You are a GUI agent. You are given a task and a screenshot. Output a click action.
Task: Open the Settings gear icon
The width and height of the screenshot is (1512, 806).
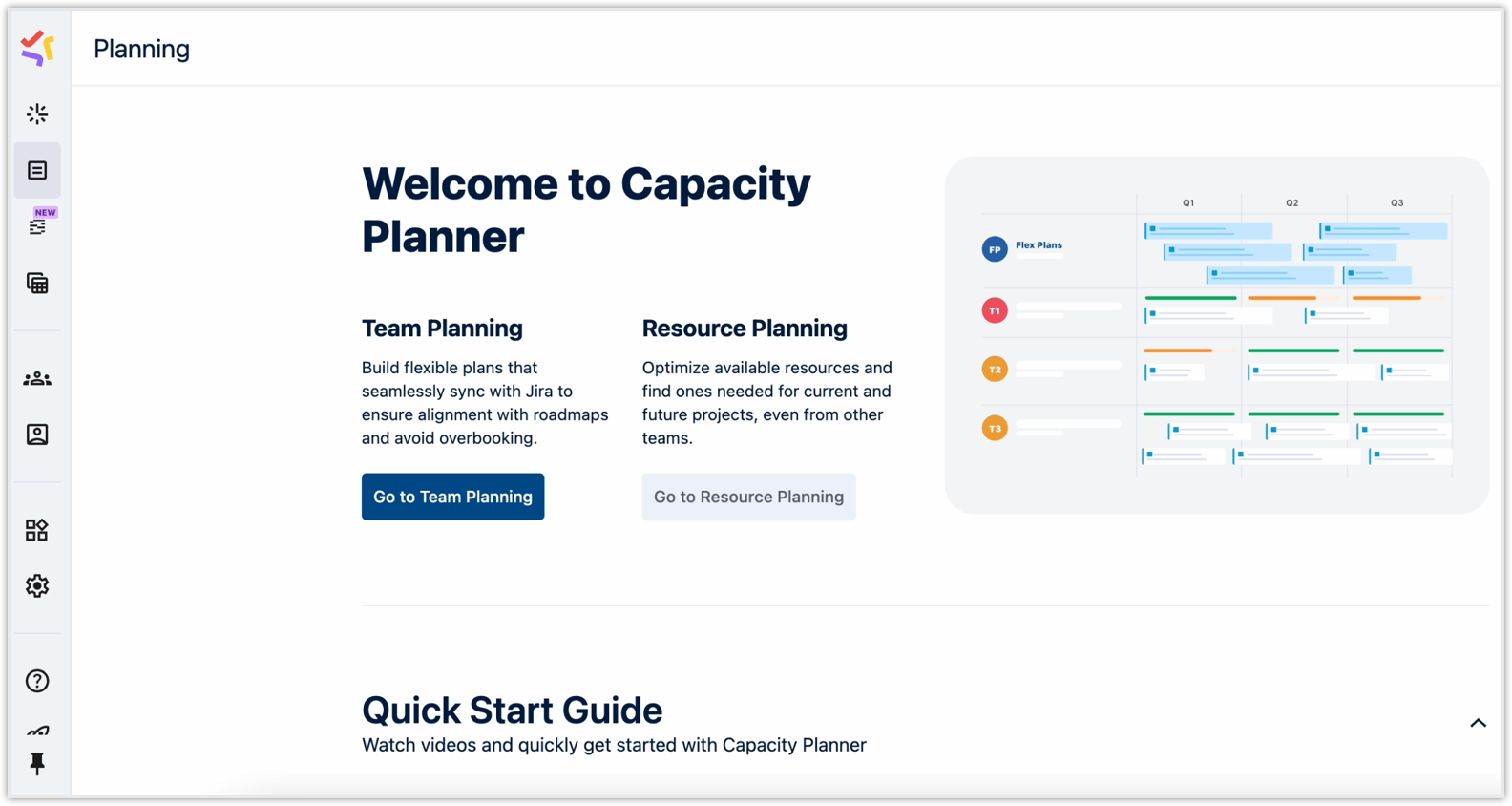37,586
